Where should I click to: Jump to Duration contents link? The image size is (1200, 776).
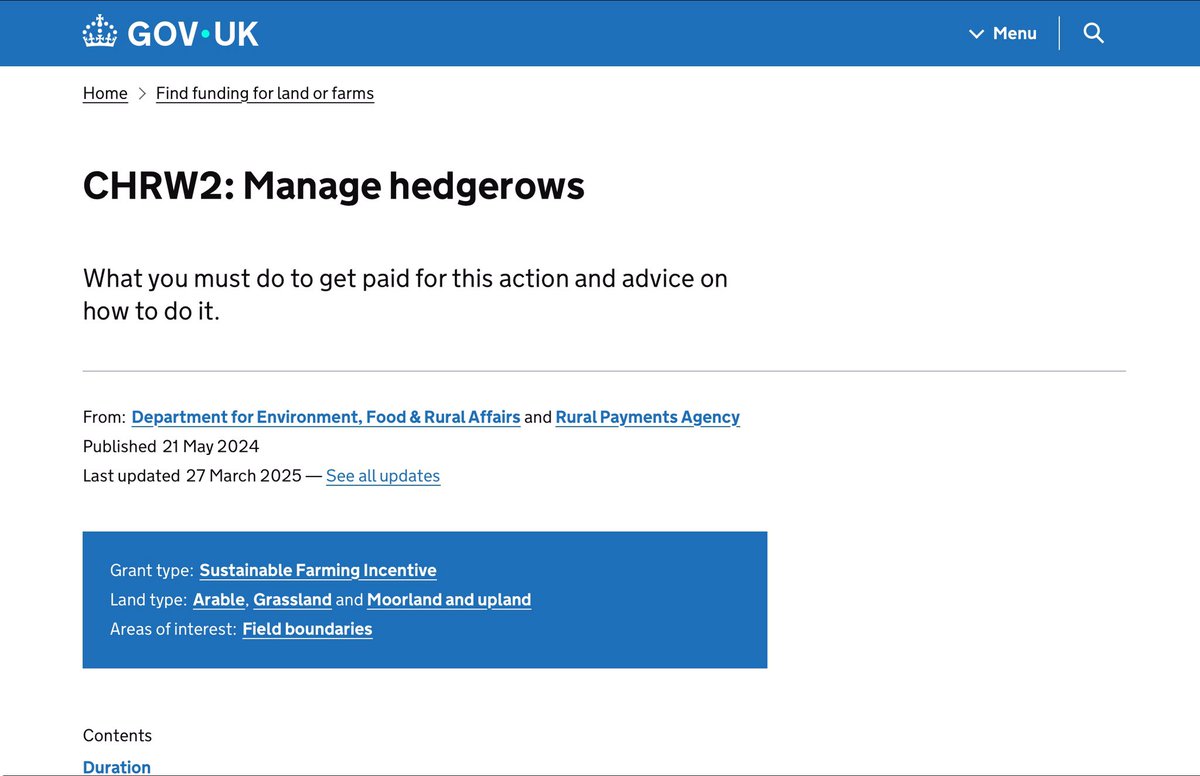pyautogui.click(x=117, y=767)
